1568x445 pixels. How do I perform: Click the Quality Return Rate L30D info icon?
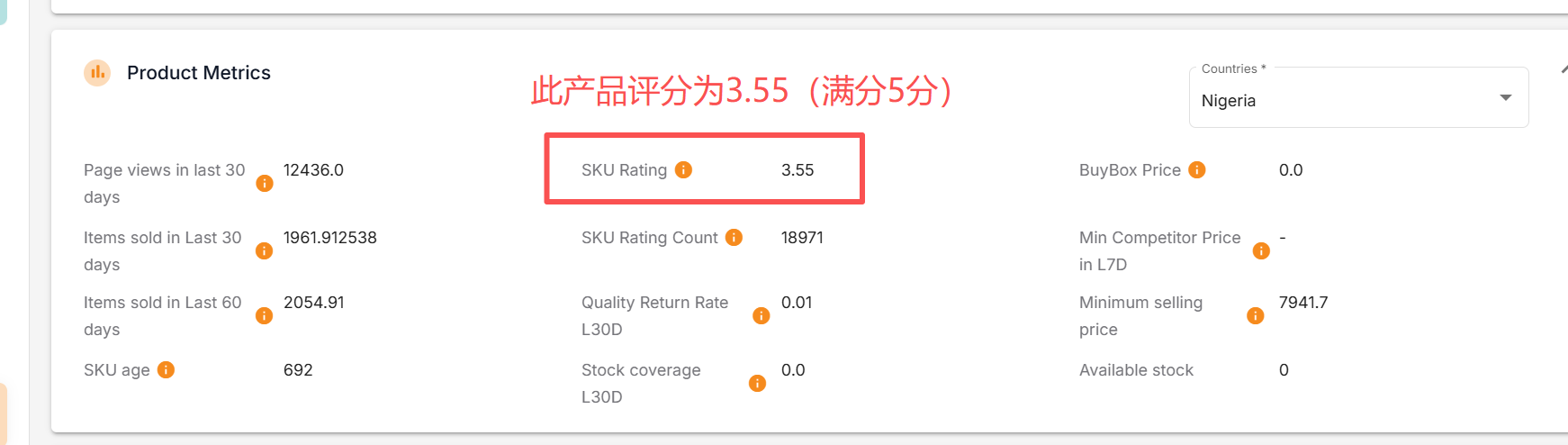click(761, 315)
